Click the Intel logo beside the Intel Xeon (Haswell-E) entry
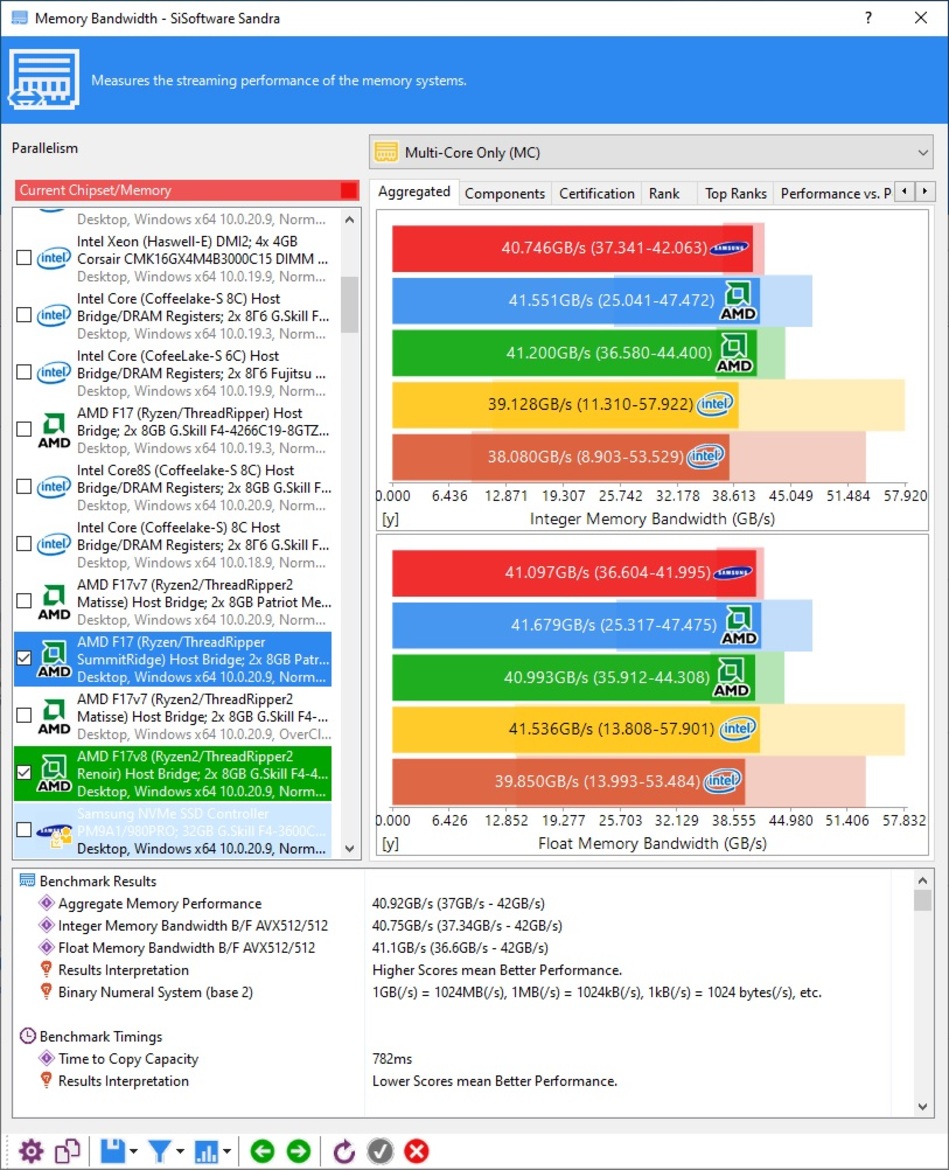Image resolution: width=949 pixels, height=1170 pixels. pos(54,258)
